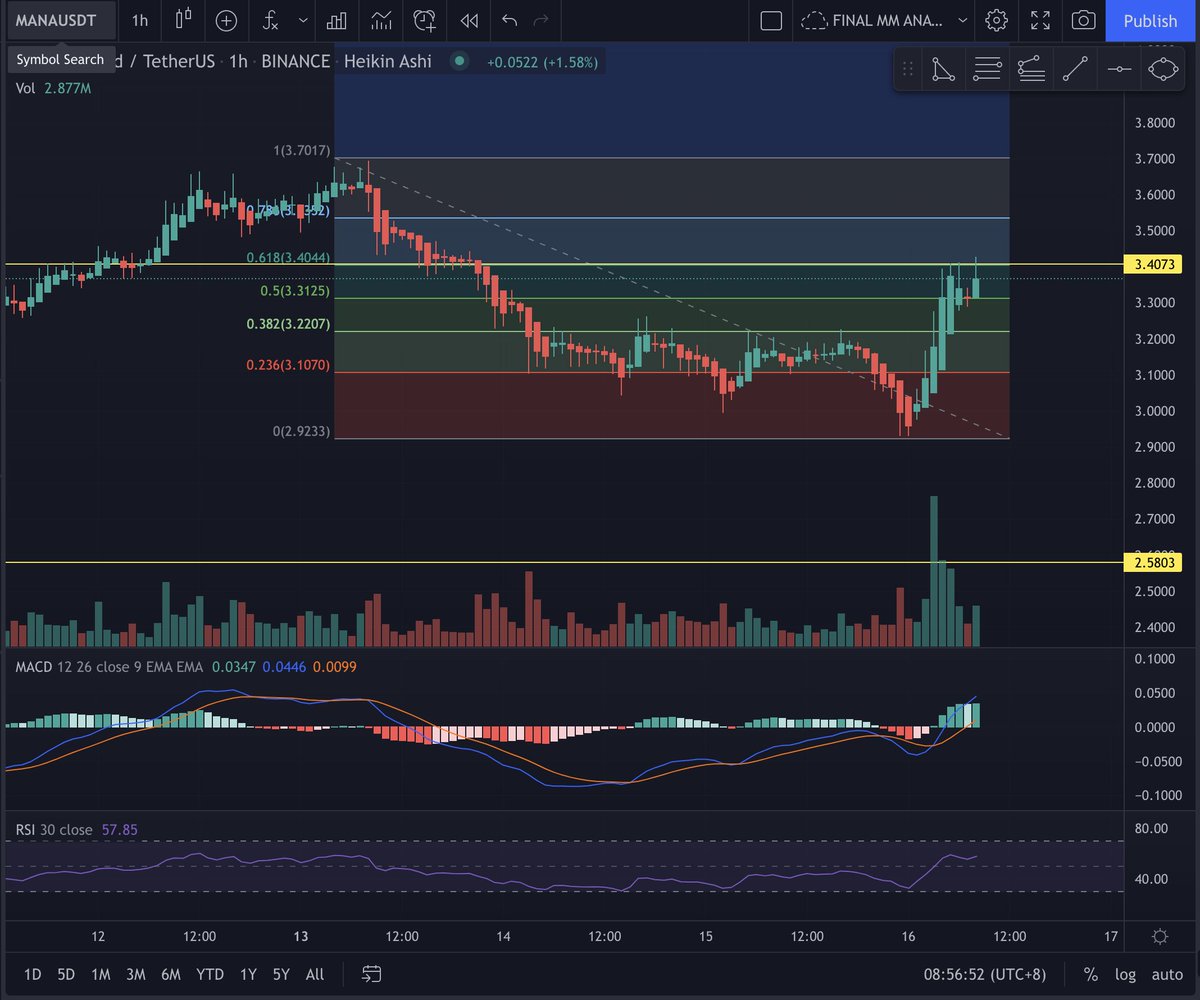The height and width of the screenshot is (1000, 1200).
Task: Select the ellipse shape drawing tool
Action: 1163,69
